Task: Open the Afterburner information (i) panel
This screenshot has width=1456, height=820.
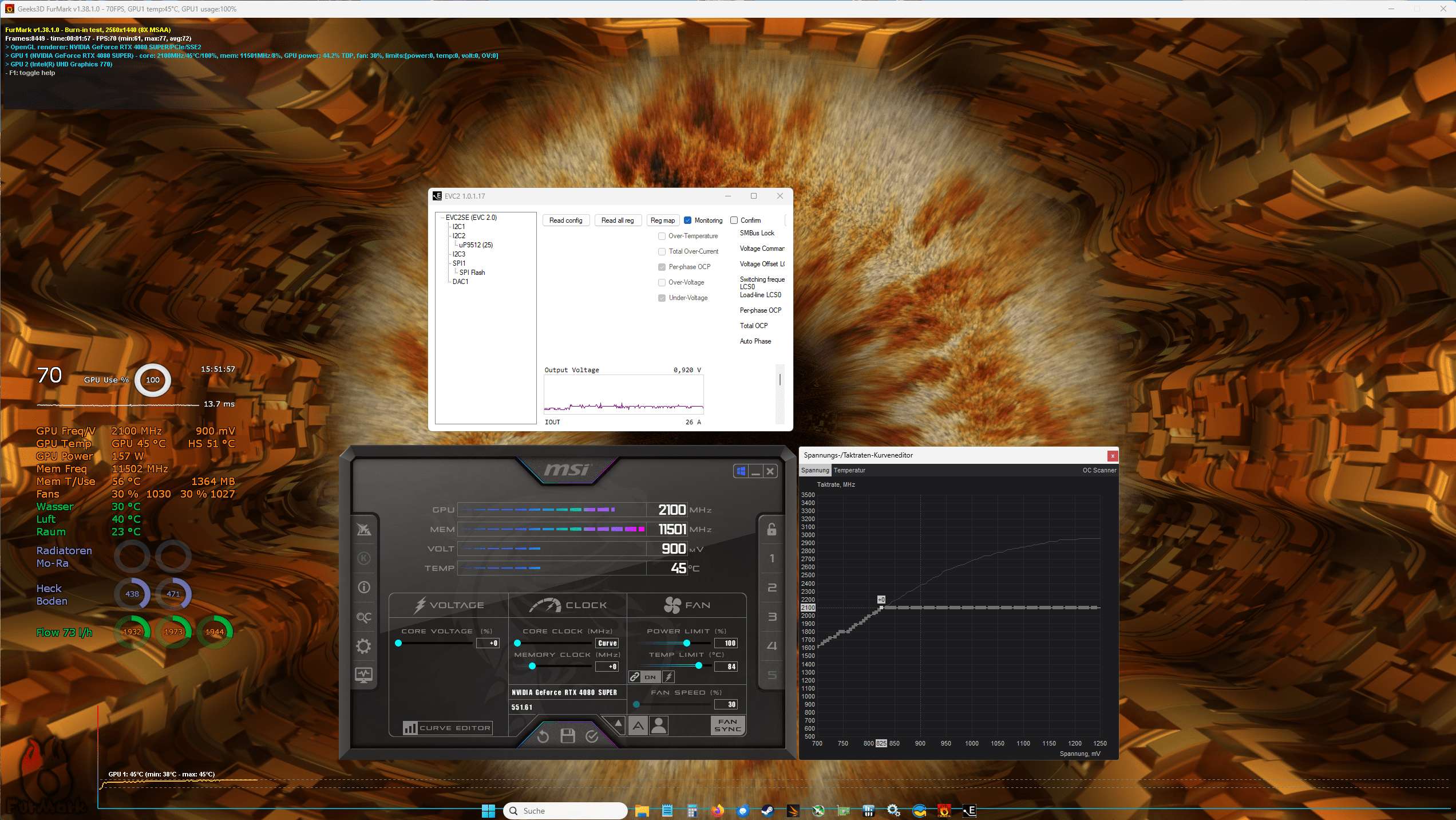Action: point(364,587)
